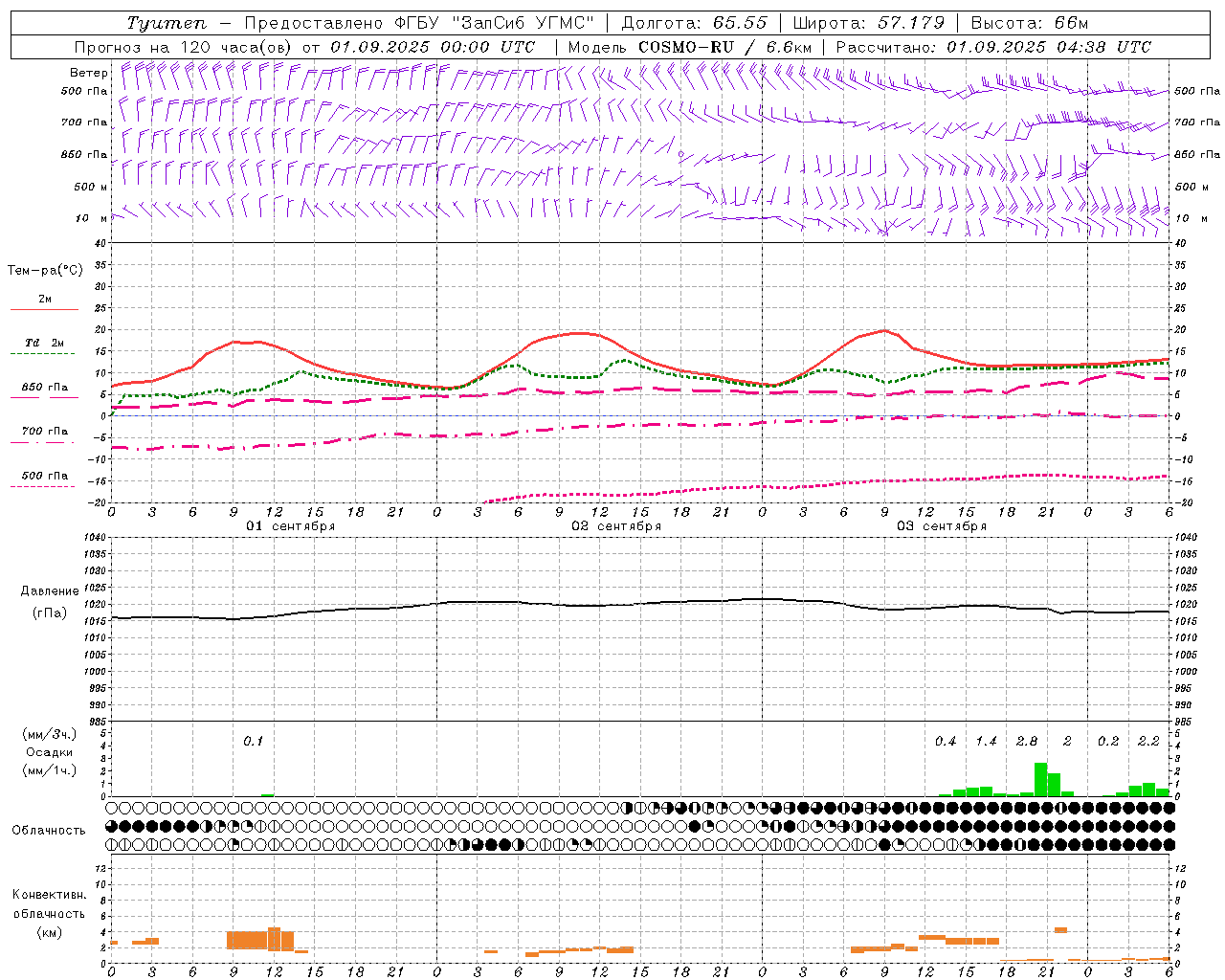Click the "02 сентября" date label
This screenshot has height=980, width=1225.
click(616, 526)
